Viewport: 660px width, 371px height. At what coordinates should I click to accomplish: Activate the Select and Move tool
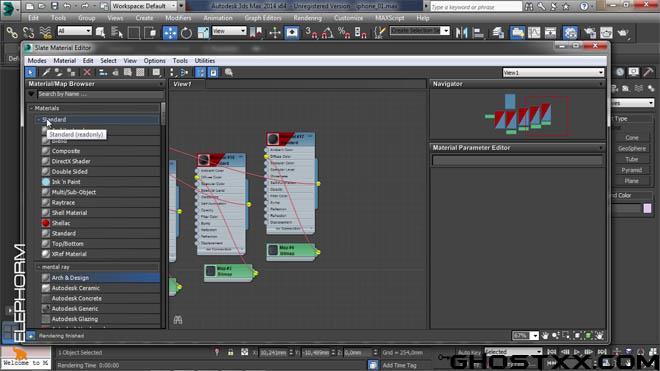point(170,32)
